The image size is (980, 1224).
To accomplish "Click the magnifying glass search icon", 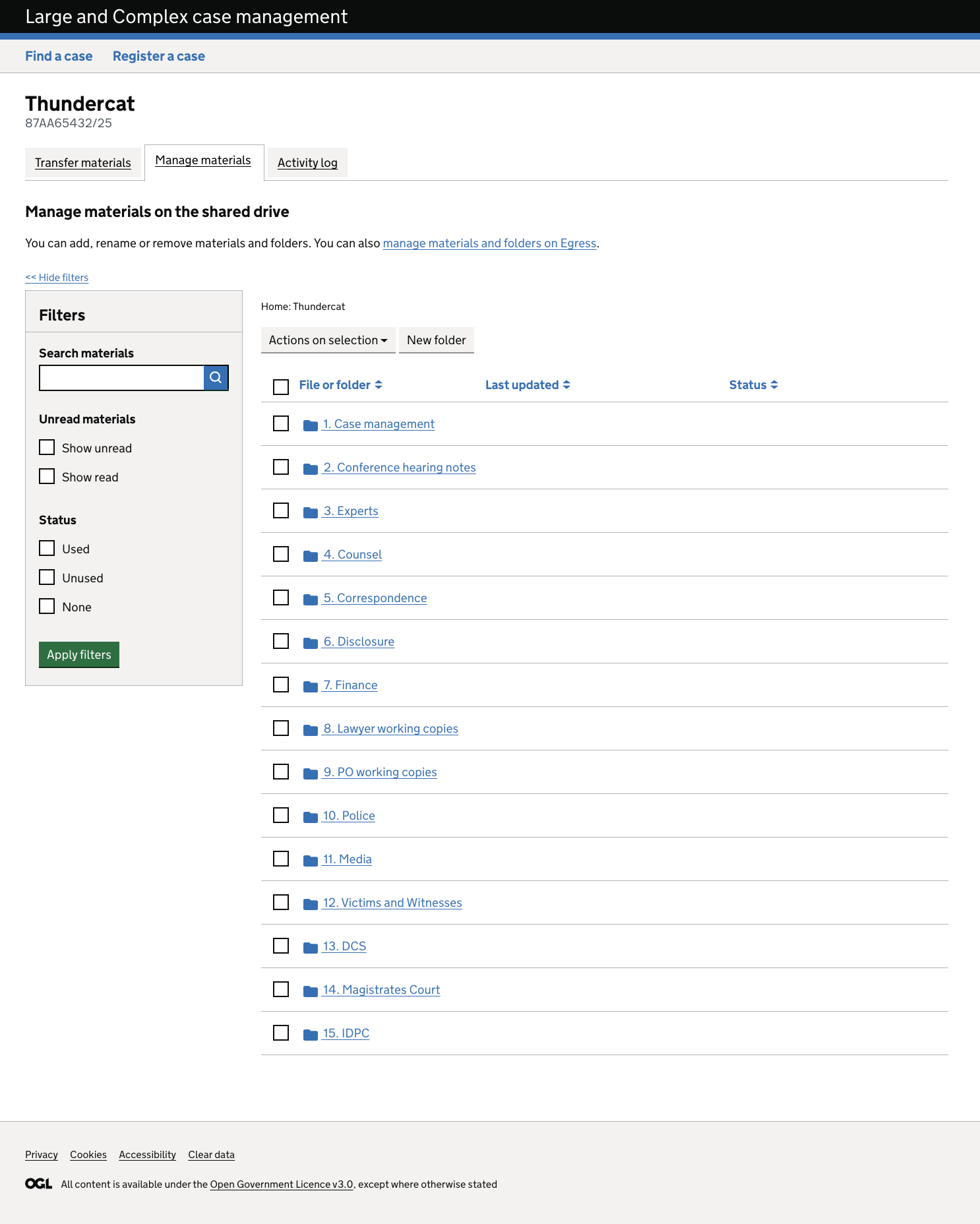I will [216, 378].
